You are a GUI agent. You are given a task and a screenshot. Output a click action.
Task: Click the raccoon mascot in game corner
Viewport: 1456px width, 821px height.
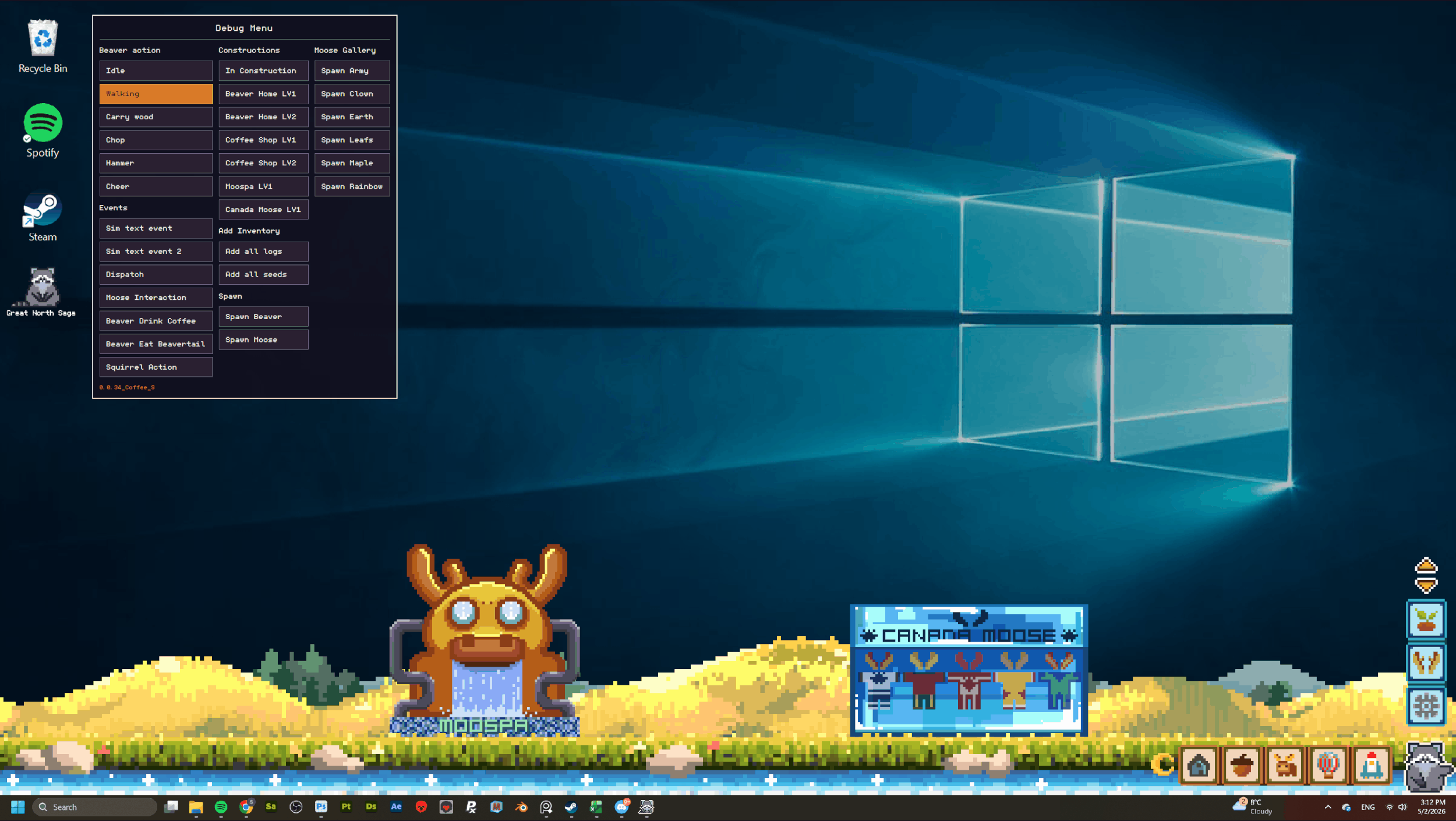tap(1427, 767)
